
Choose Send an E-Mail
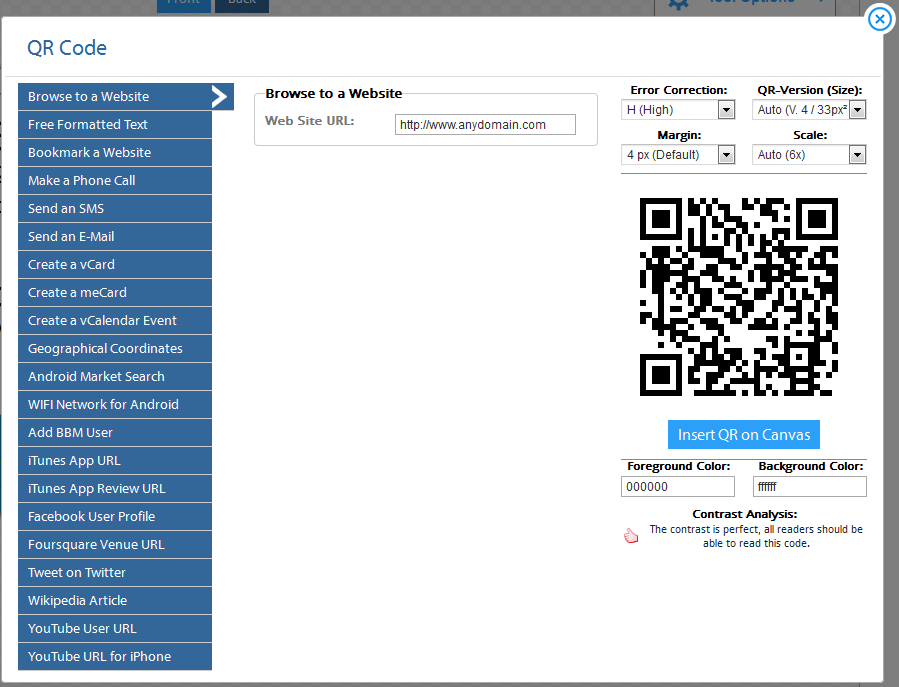115,236
